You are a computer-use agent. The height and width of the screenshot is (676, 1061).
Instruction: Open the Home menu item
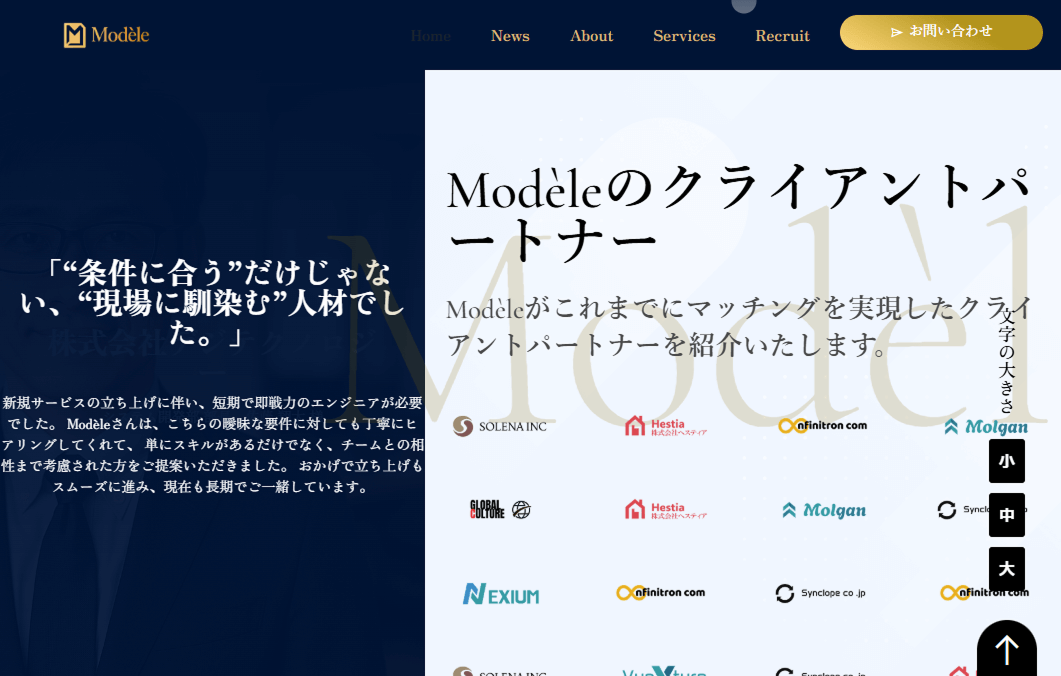coord(430,36)
